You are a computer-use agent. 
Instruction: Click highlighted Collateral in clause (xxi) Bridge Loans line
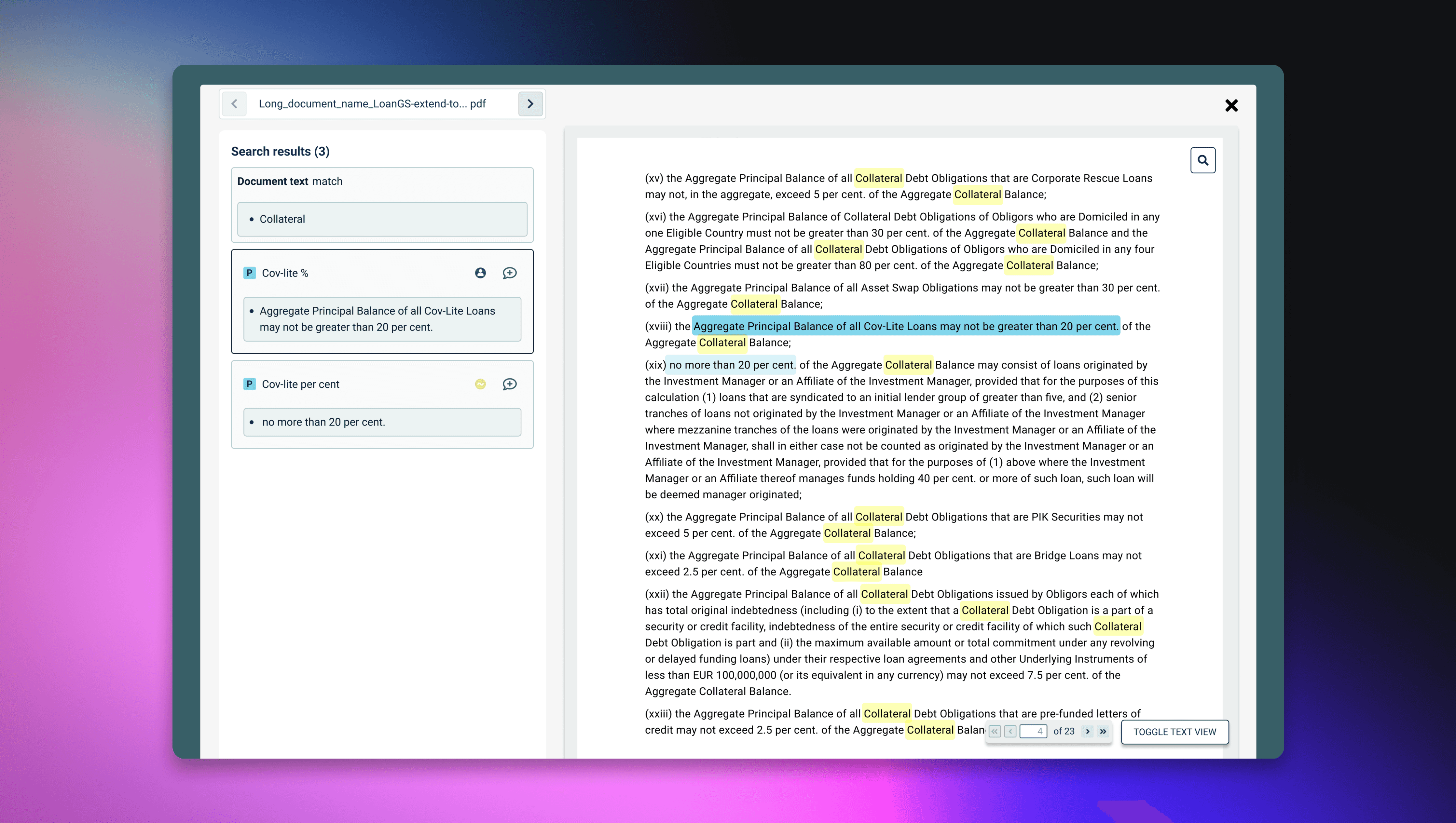coord(881,556)
